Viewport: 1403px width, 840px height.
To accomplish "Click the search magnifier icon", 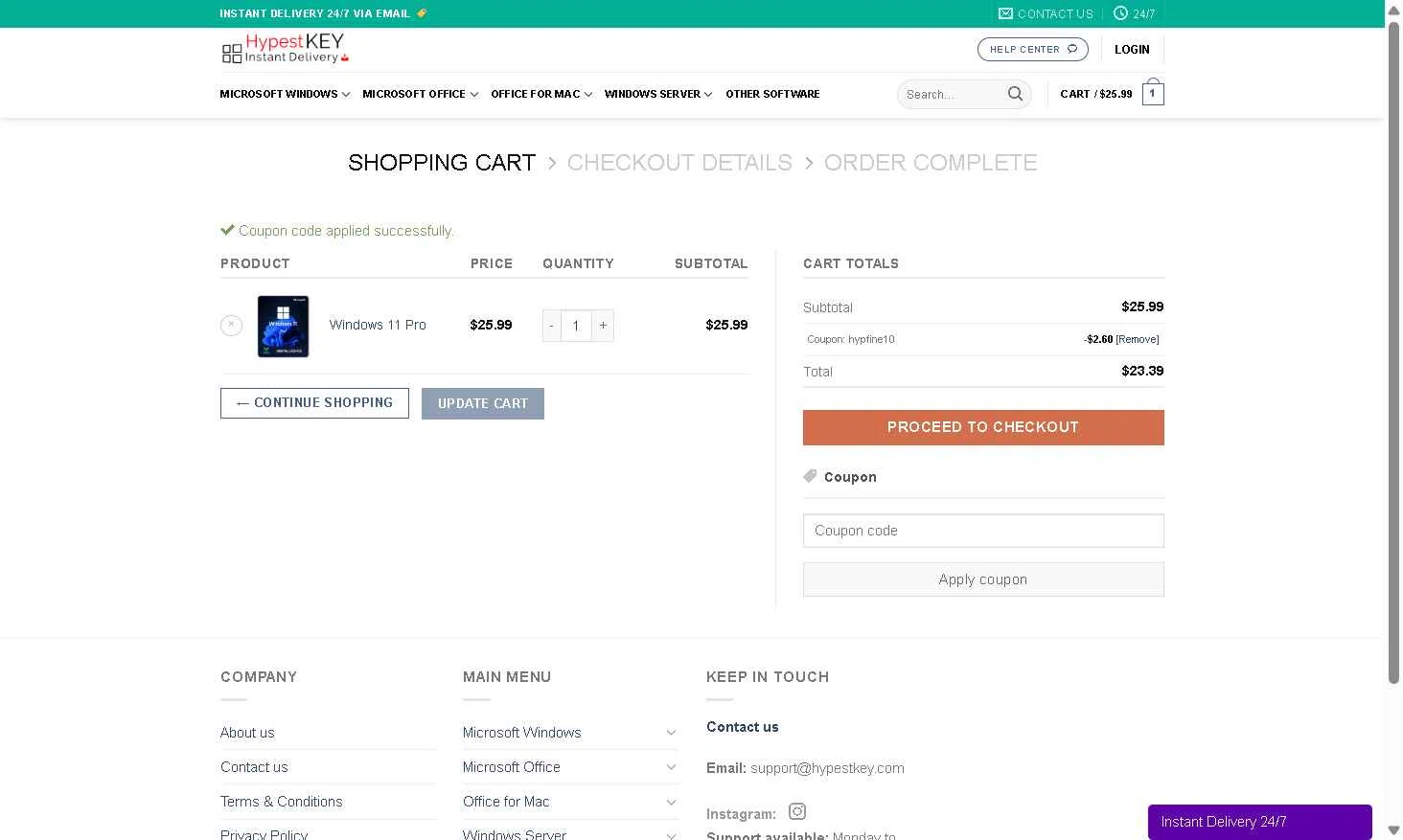I will pyautogui.click(x=1015, y=94).
